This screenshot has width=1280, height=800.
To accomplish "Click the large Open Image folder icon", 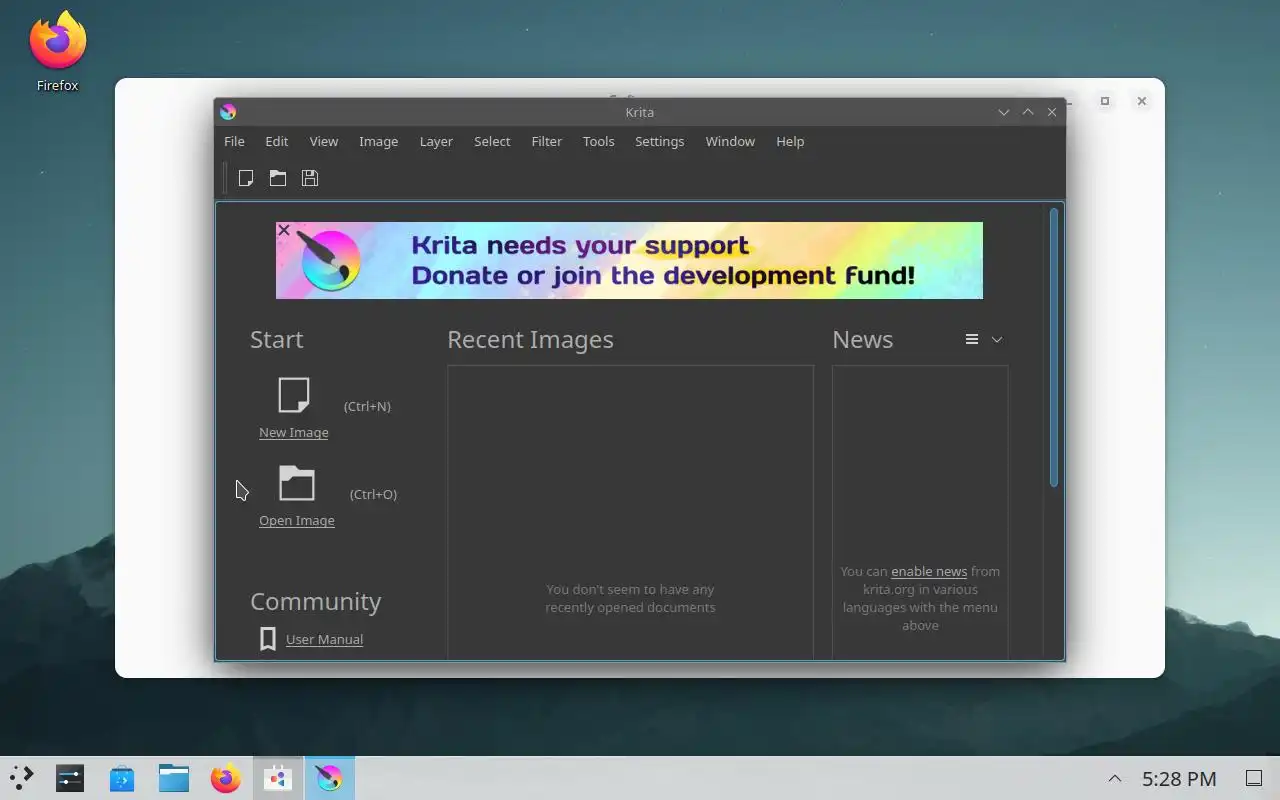I will coord(297,483).
